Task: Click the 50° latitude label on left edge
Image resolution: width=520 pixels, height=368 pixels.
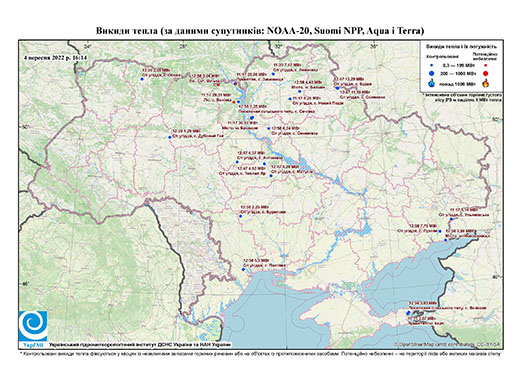Action: [x=25, y=127]
